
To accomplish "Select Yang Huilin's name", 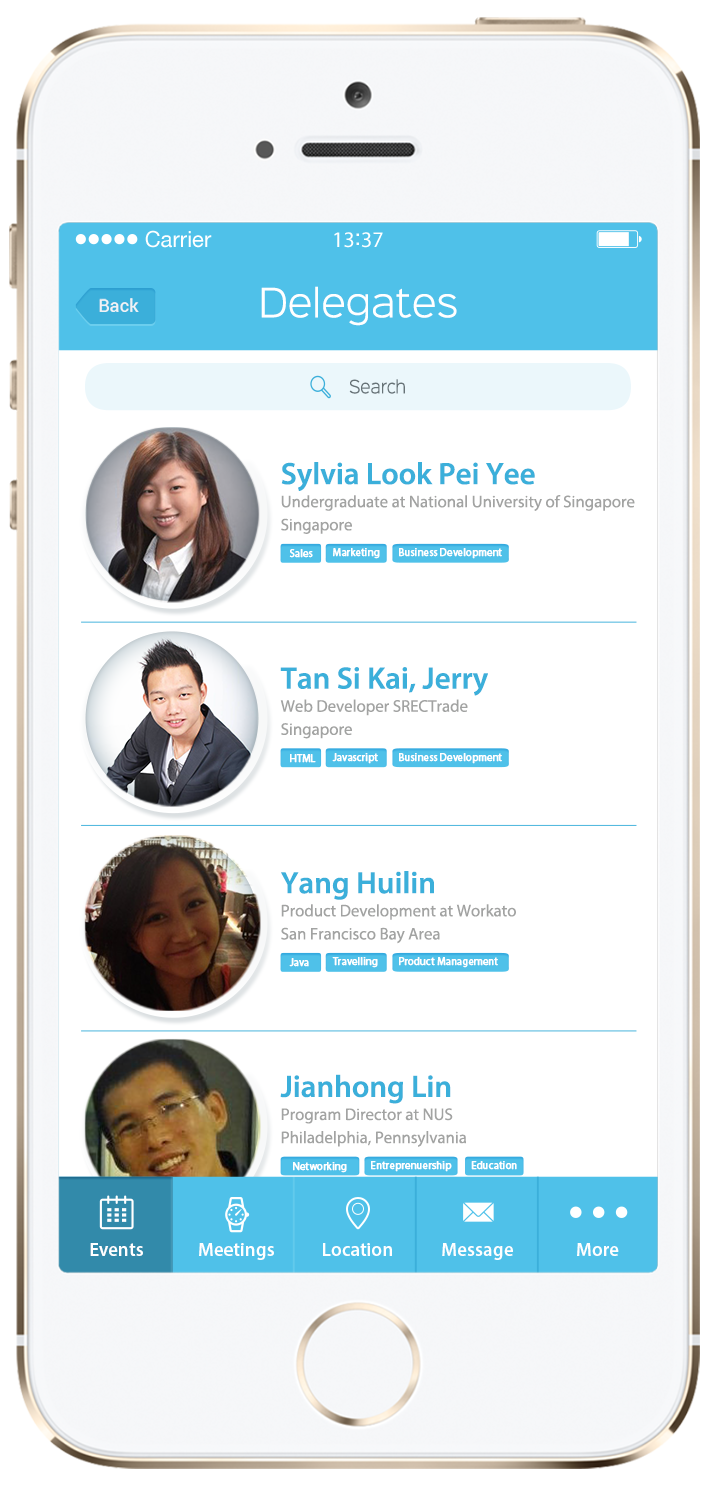I will coord(358,883).
